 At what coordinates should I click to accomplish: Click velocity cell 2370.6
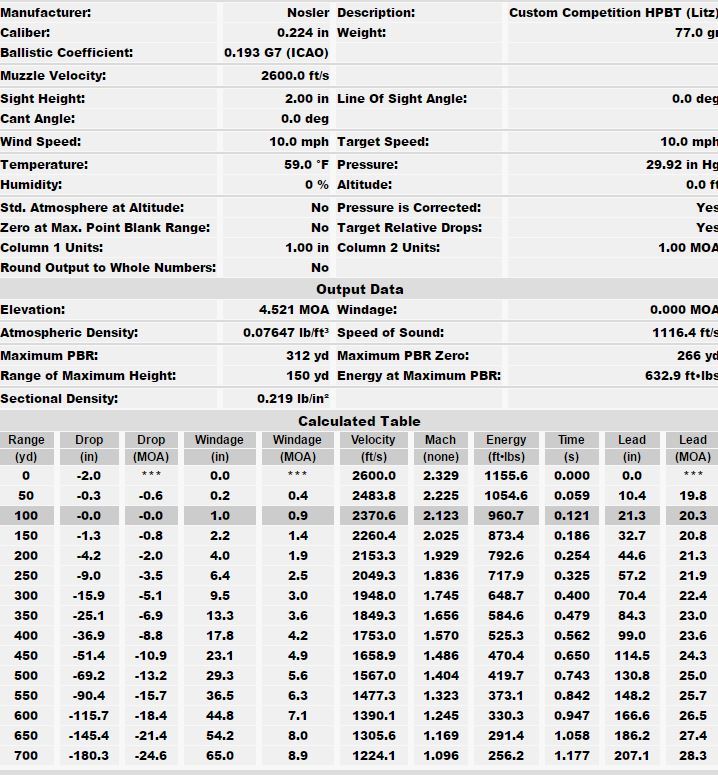(x=374, y=516)
